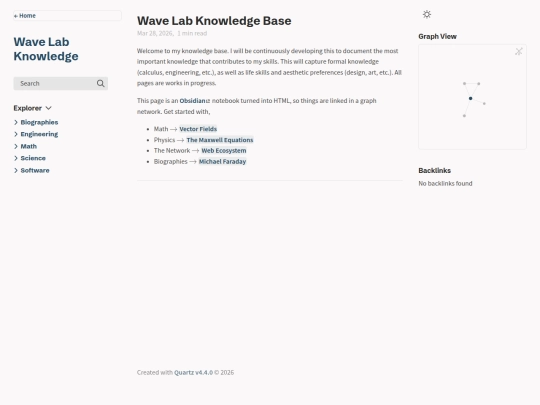Image resolution: width=540 pixels, height=405 pixels.
Task: Expand the Science folder chevron
Action: pyautogui.click(x=16, y=158)
